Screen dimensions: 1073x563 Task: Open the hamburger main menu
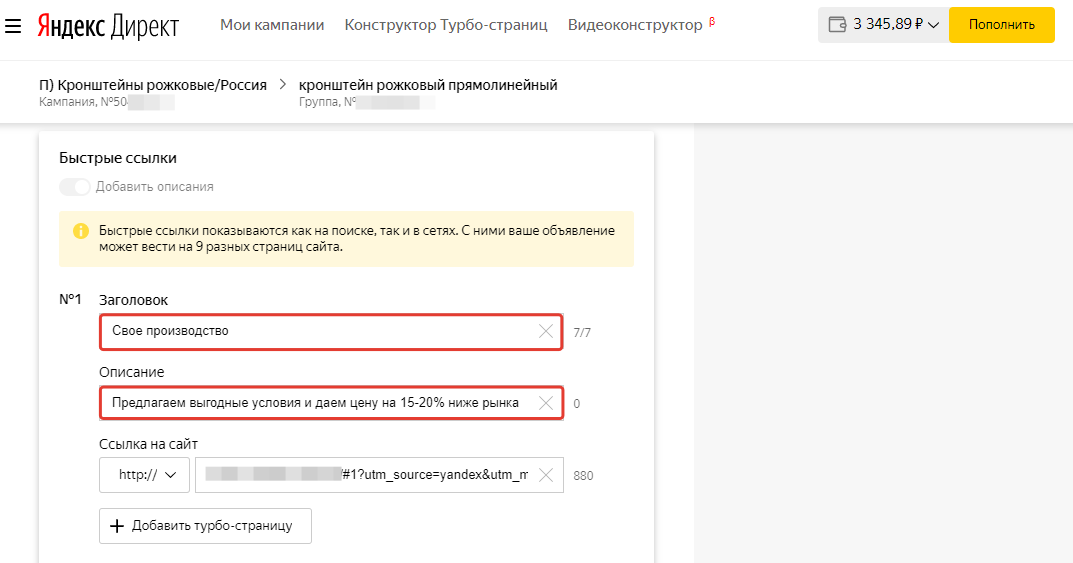[x=13, y=25]
